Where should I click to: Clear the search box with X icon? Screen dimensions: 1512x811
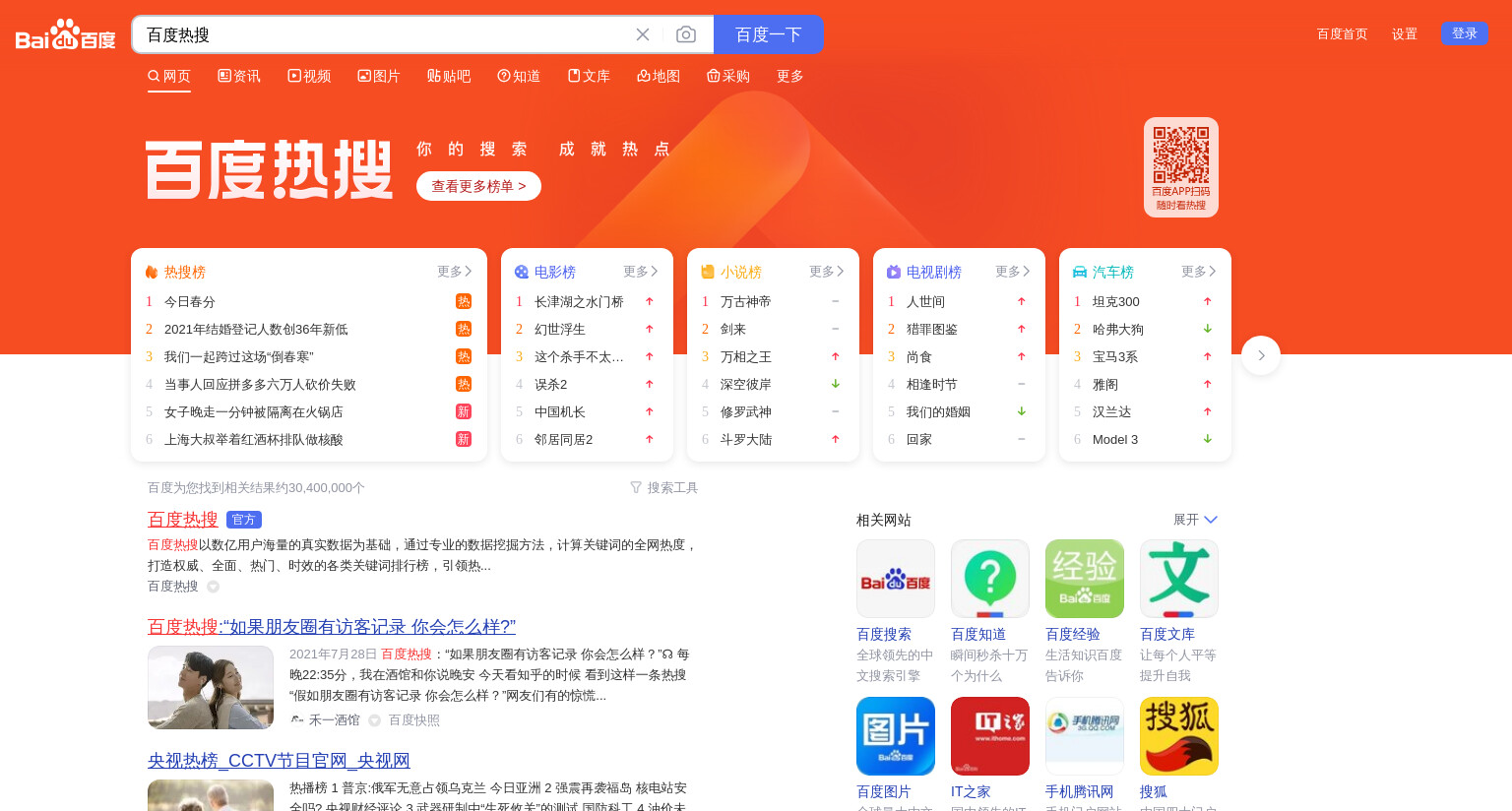(x=643, y=34)
